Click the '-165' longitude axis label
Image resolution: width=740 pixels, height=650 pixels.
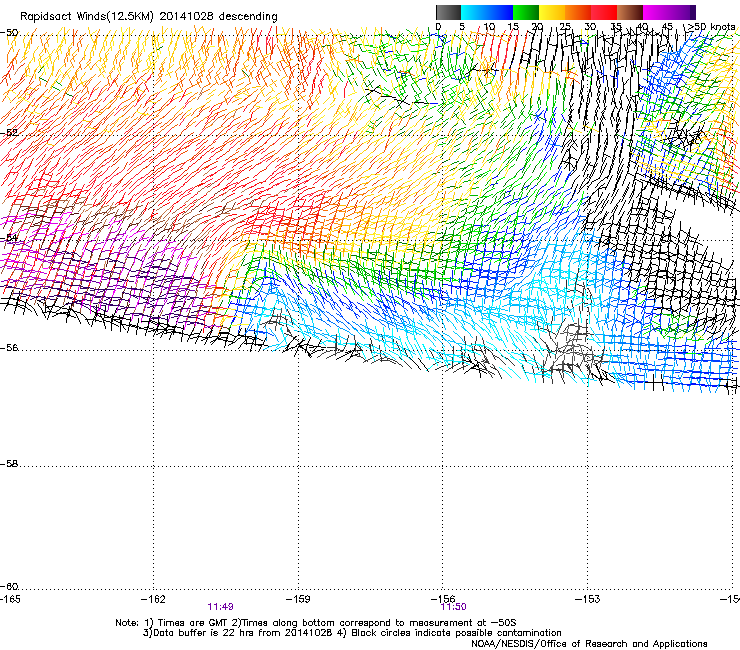10,599
